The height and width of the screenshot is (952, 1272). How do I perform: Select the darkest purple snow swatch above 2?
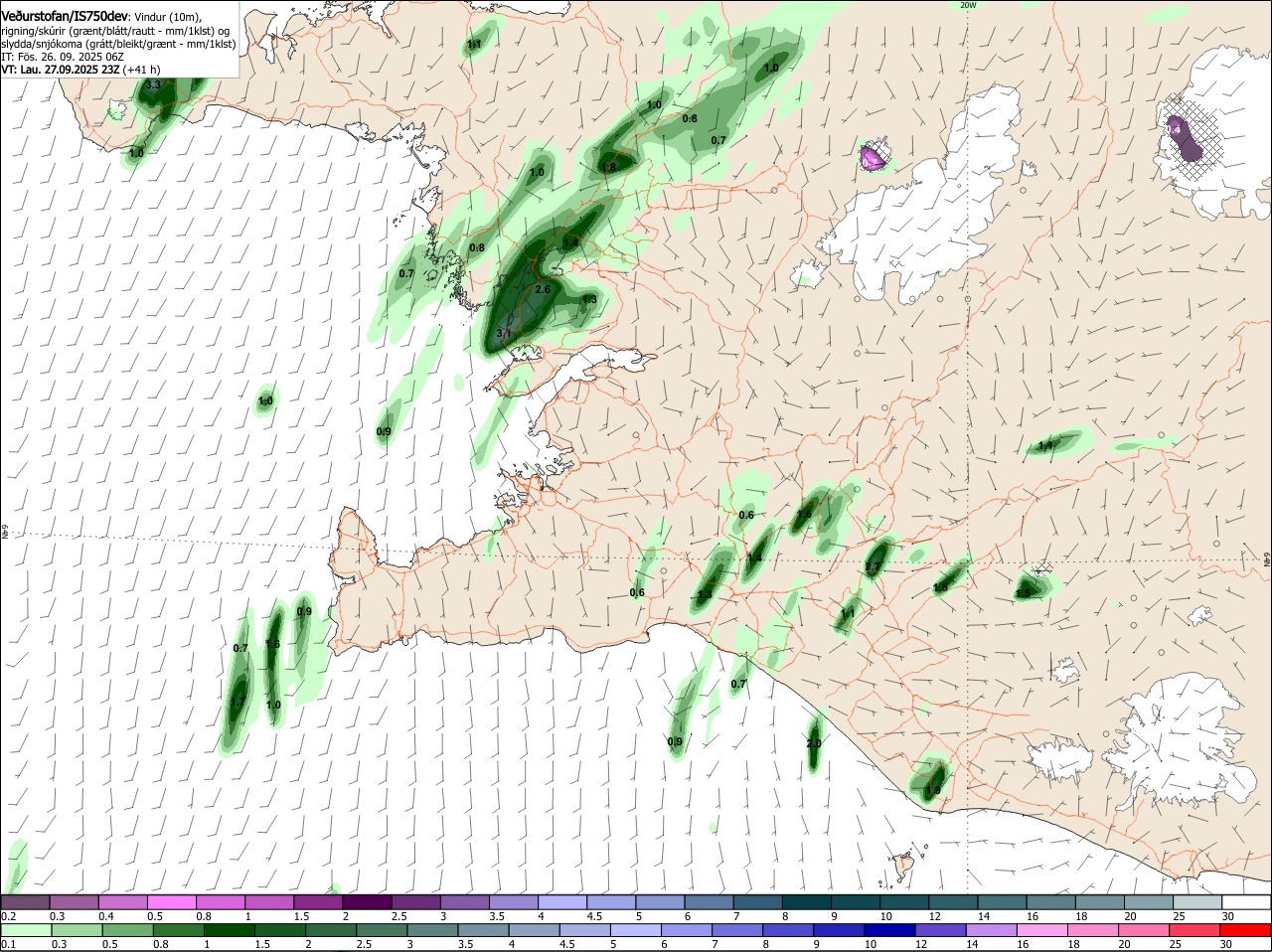click(367, 902)
